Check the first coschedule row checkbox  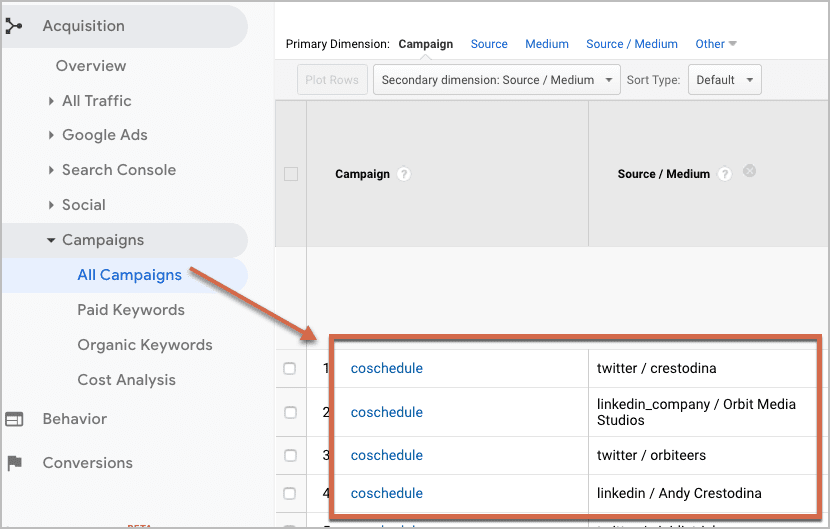coord(290,368)
